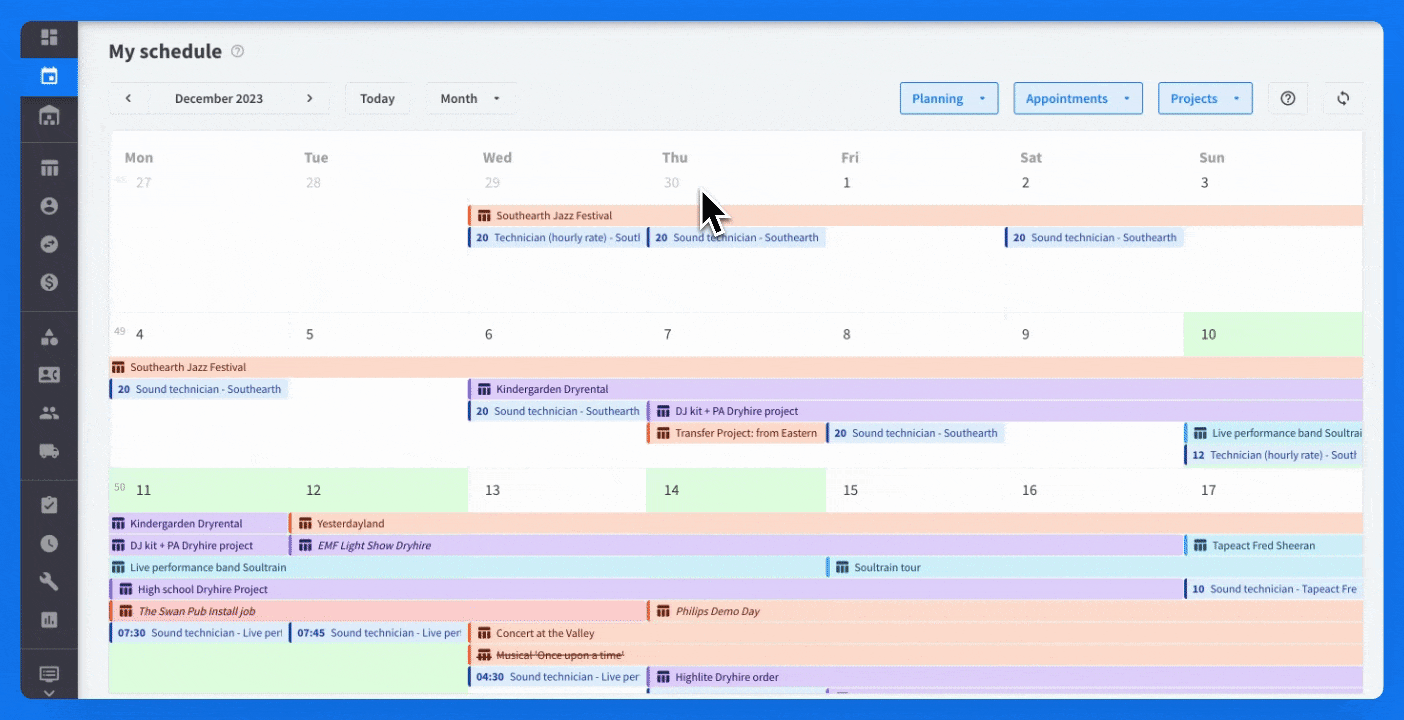Image resolution: width=1404 pixels, height=720 pixels.
Task: Open the wrench maintenance icon
Action: (49, 582)
